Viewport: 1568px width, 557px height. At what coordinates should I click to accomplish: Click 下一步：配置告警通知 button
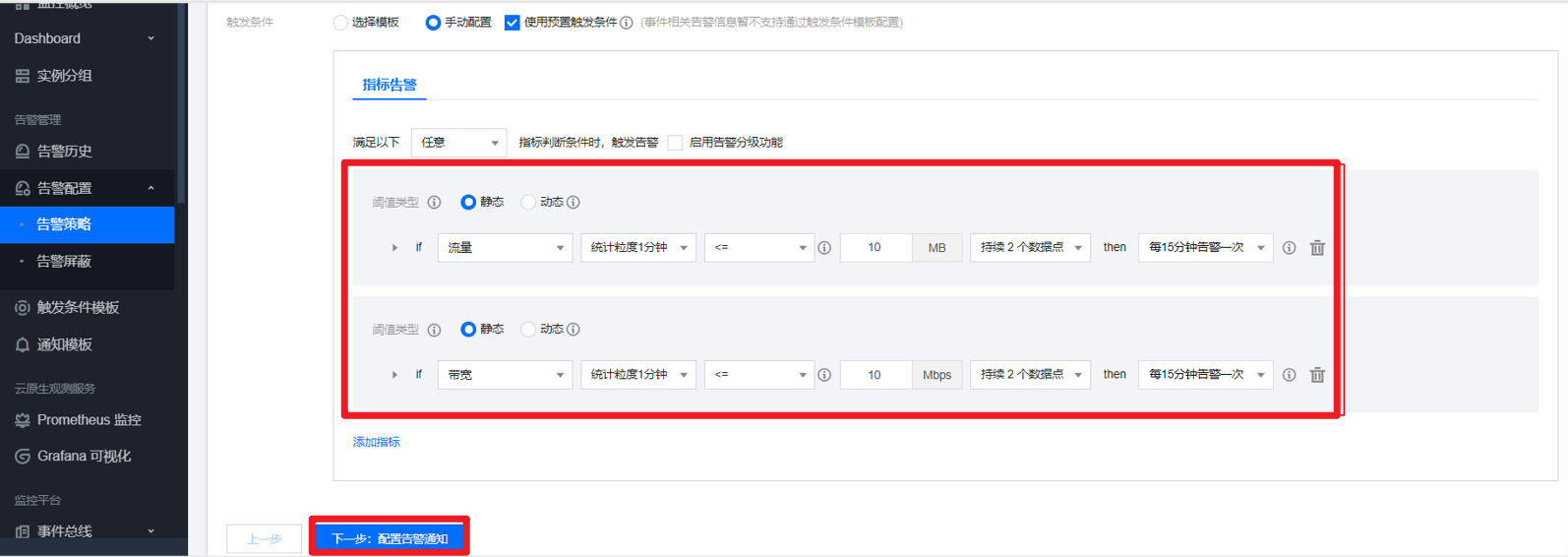coord(390,538)
